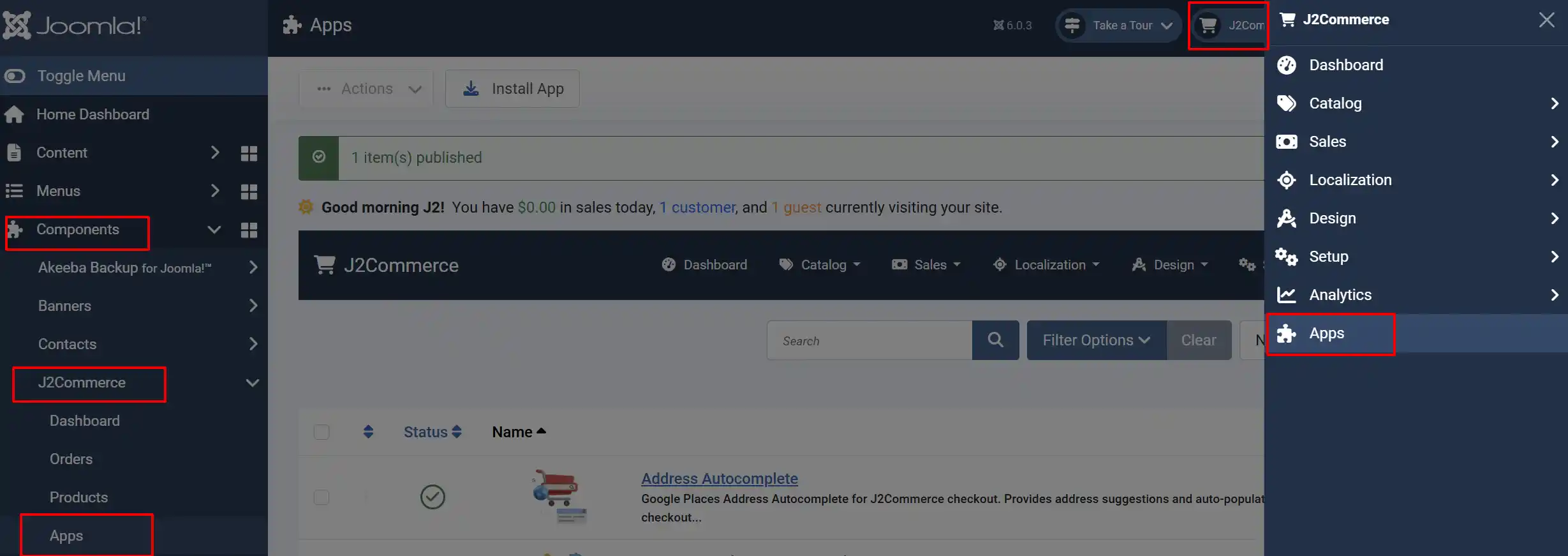Open Dashboard in J2Commerce navbar
Image resolution: width=1568 pixels, height=556 pixels.
pos(704,265)
